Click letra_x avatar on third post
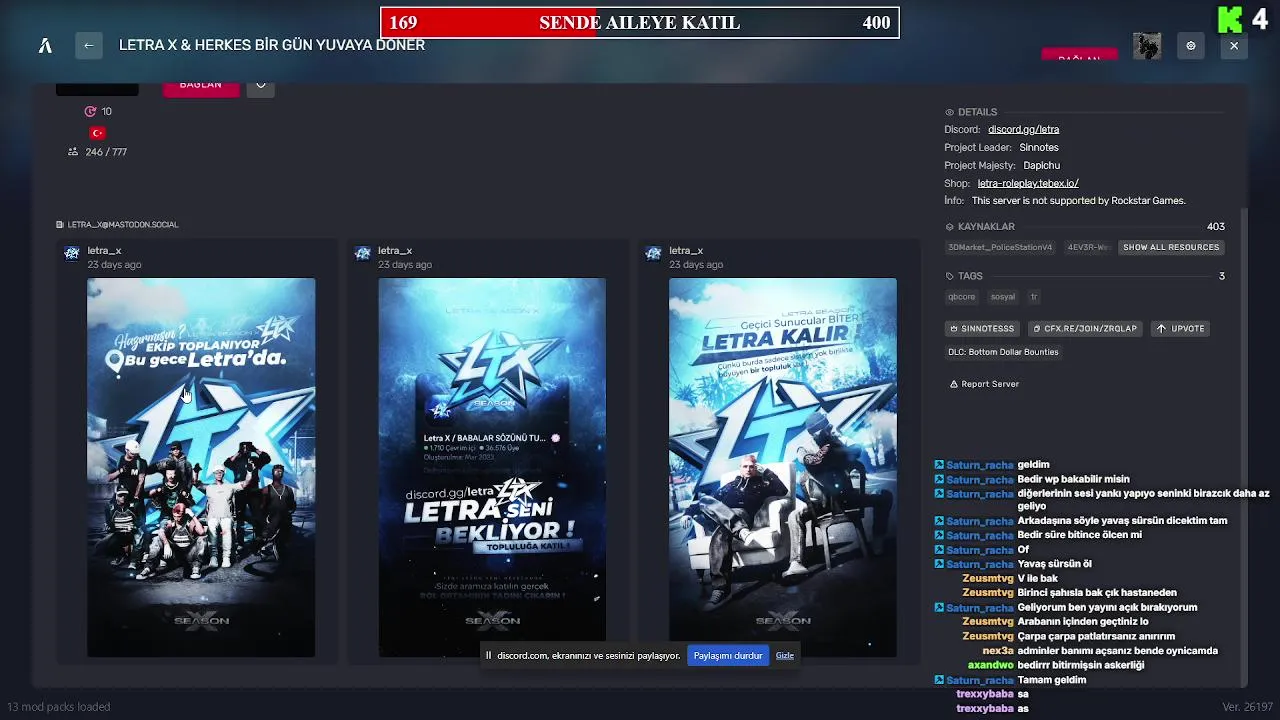 (654, 254)
